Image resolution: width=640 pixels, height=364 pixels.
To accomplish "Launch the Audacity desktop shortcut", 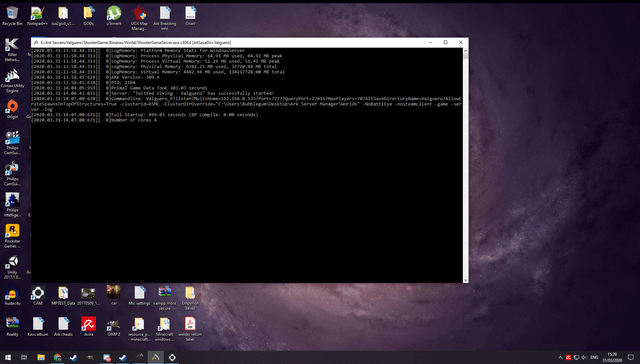I will tap(12, 297).
